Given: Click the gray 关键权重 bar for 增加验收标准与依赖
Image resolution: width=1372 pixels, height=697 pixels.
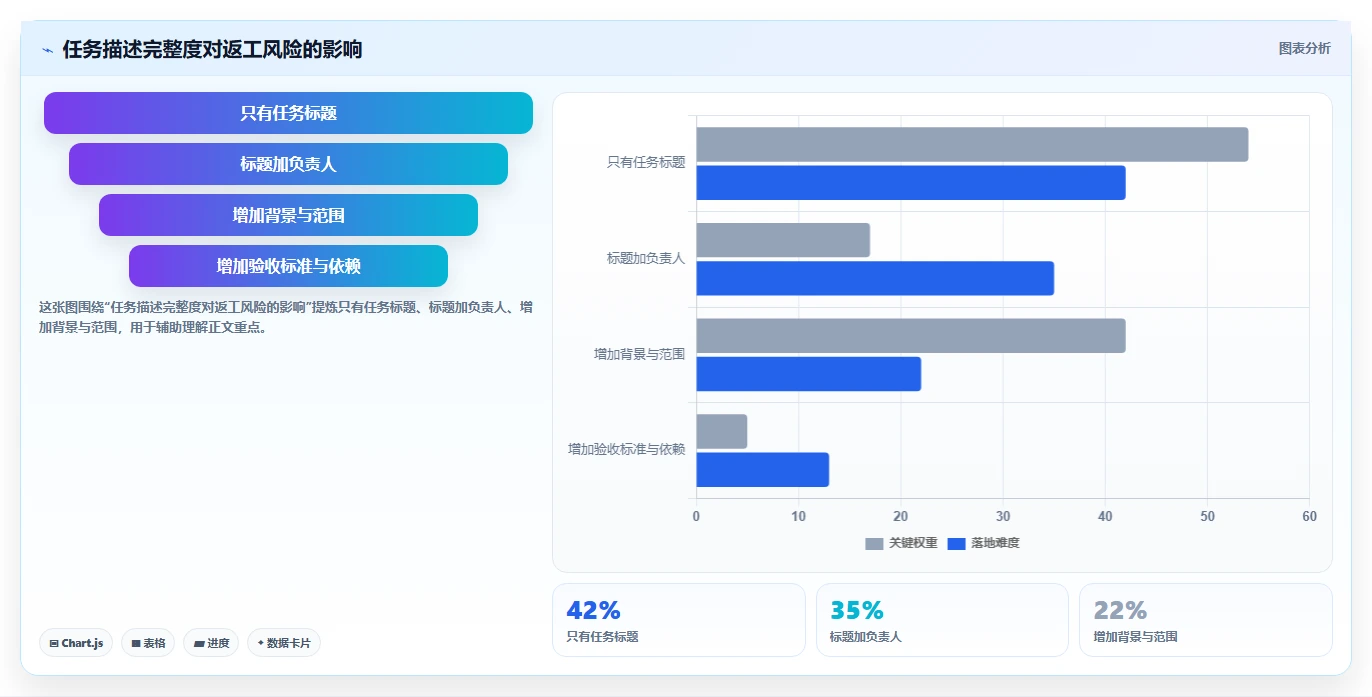Looking at the screenshot, I should [722, 431].
